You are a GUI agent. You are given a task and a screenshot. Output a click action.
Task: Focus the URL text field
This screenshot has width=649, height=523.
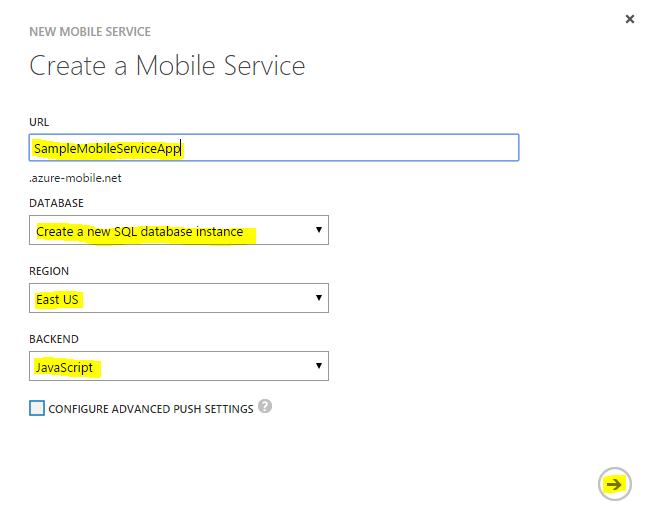click(350, 148)
